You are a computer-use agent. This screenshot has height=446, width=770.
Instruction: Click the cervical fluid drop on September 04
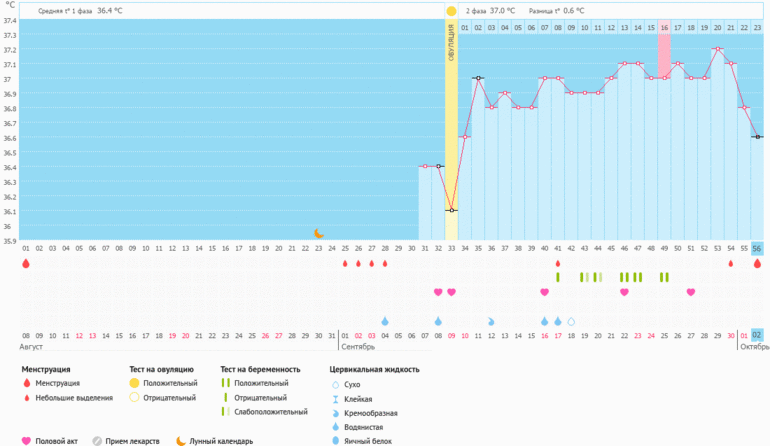tap(385, 321)
